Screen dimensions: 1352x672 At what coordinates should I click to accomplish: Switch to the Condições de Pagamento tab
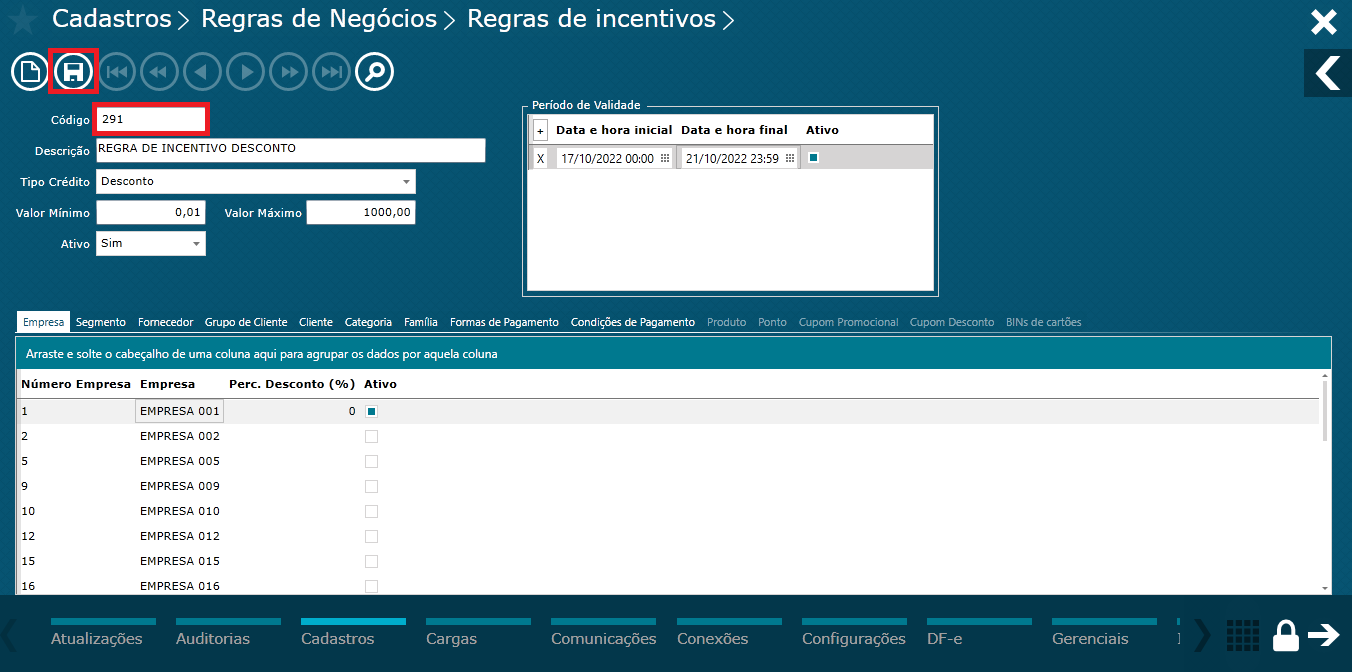click(x=633, y=322)
